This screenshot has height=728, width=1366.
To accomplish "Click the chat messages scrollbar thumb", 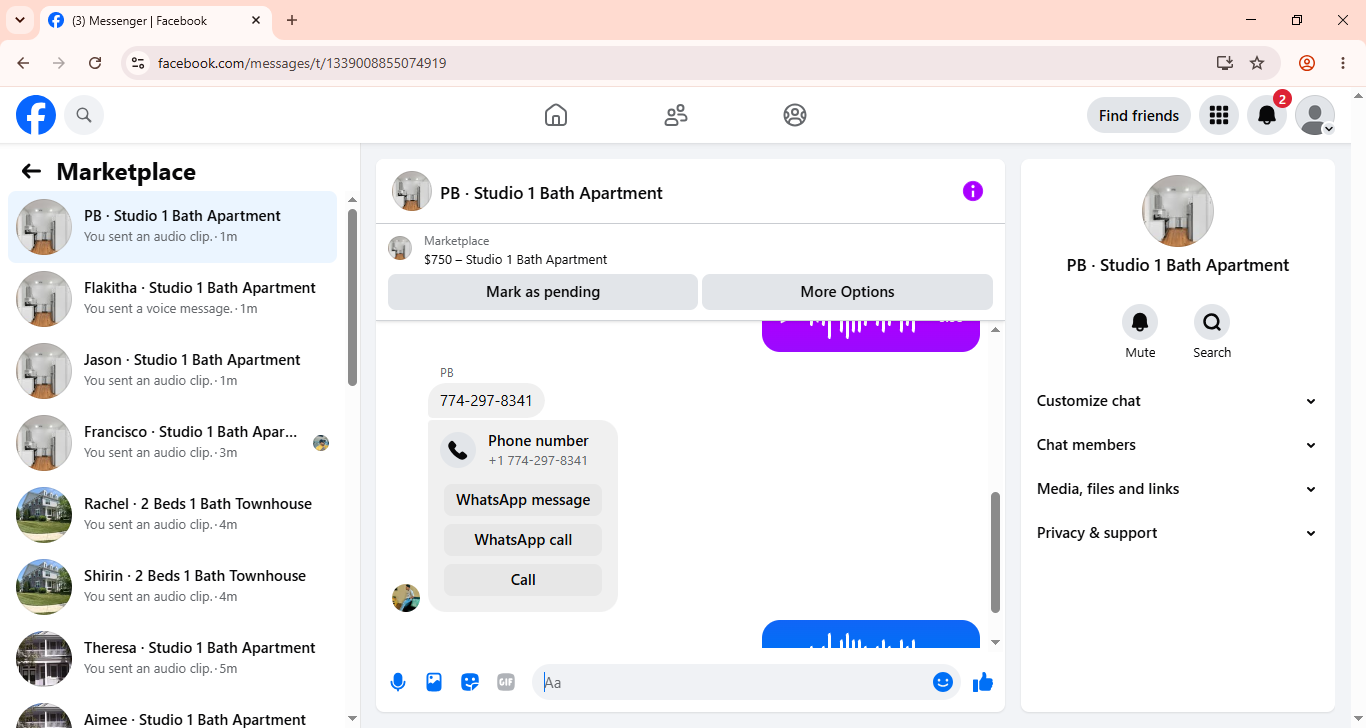I will [995, 552].
